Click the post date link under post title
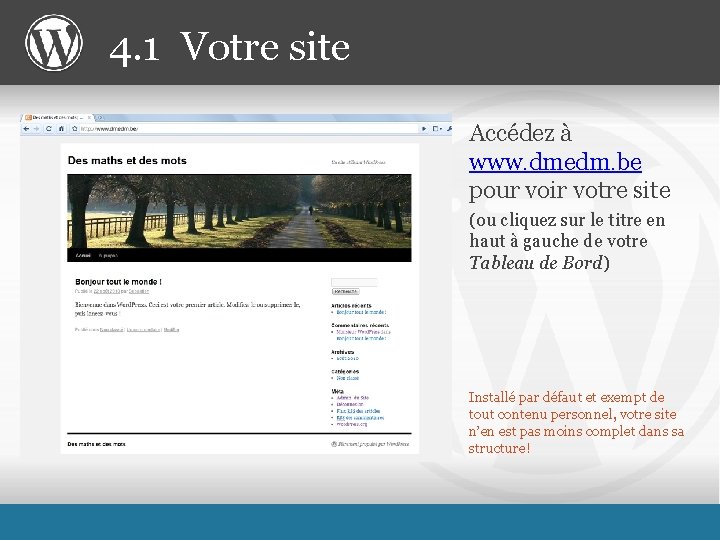The height and width of the screenshot is (540, 720). click(107, 291)
